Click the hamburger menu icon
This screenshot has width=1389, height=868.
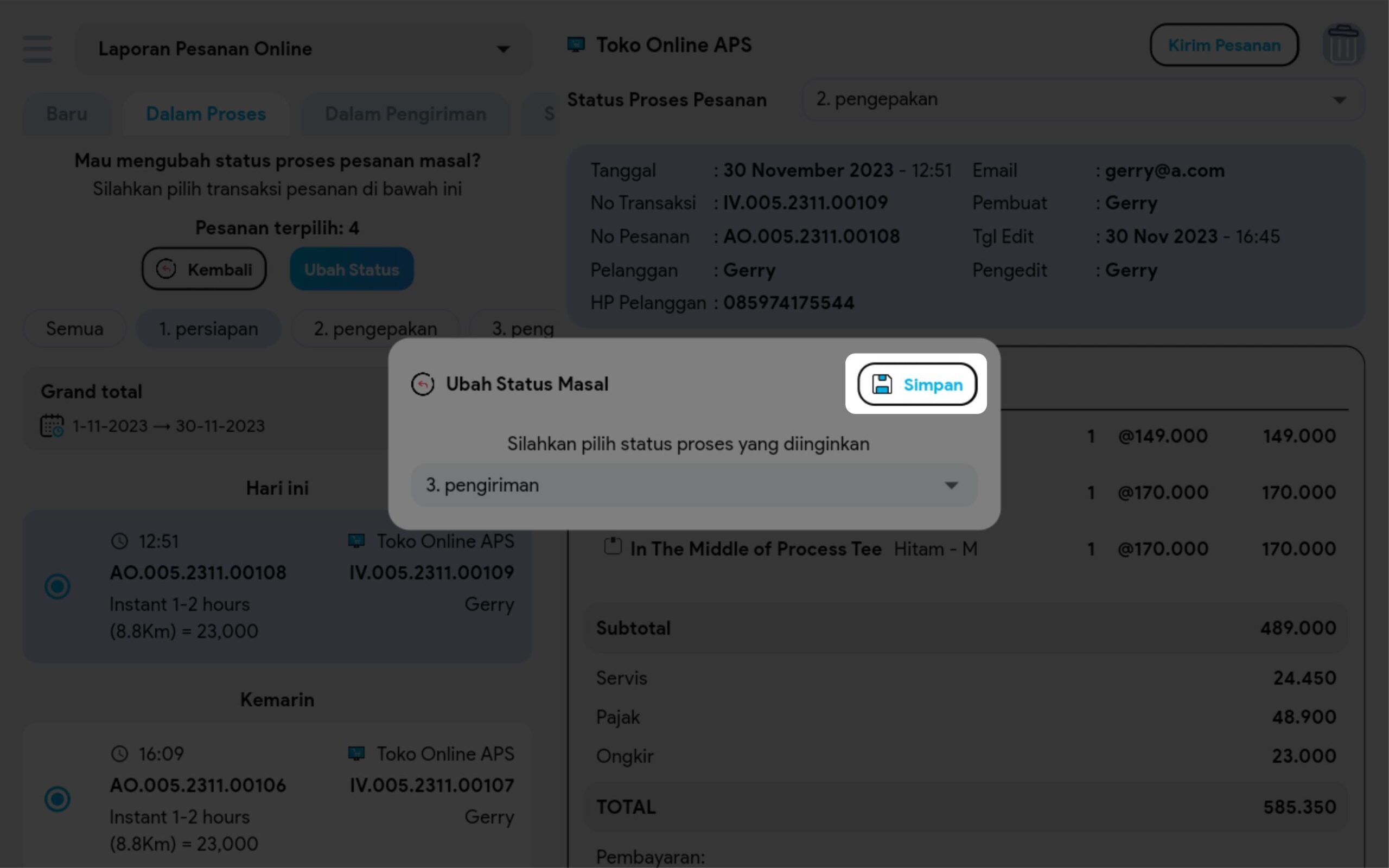38,49
